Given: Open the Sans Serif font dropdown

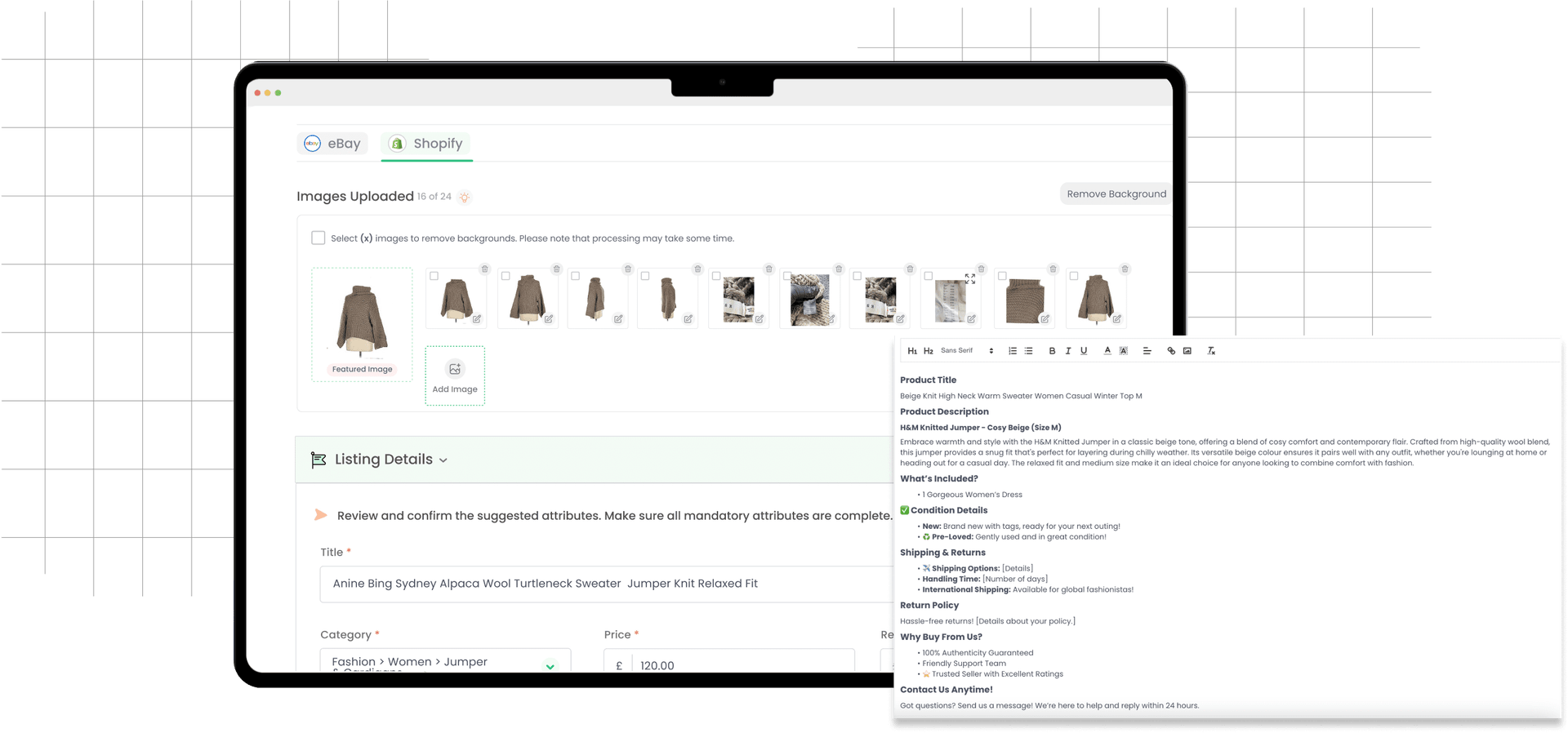Looking at the screenshot, I should click(967, 351).
